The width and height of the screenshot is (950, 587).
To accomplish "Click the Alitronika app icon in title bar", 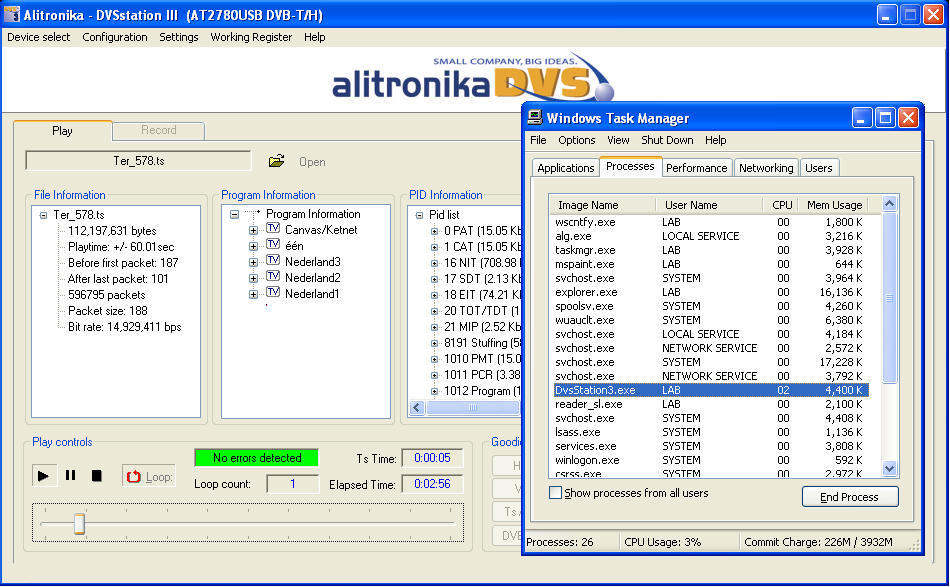I will [x=12, y=15].
